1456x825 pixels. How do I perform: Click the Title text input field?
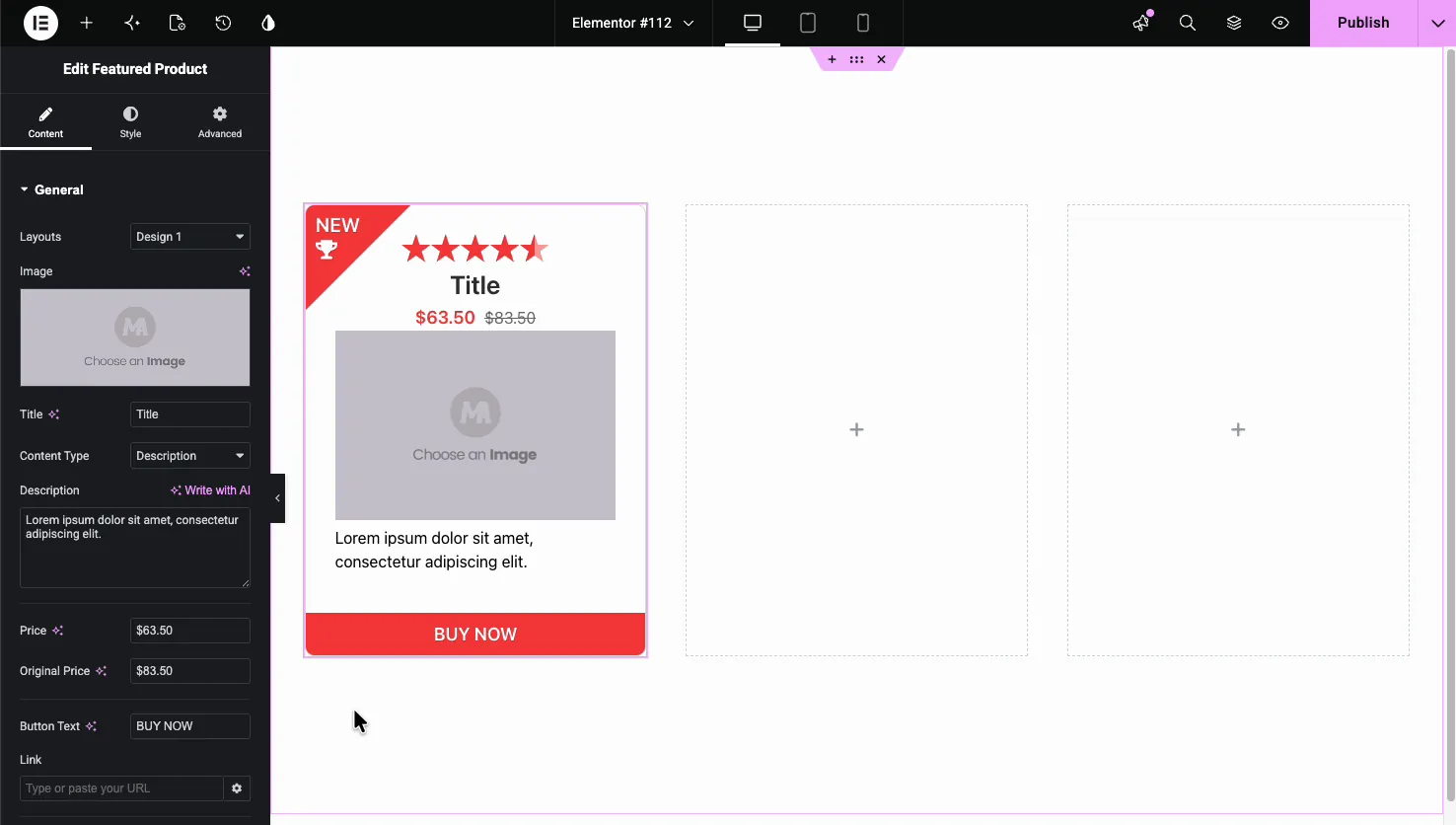tap(190, 414)
